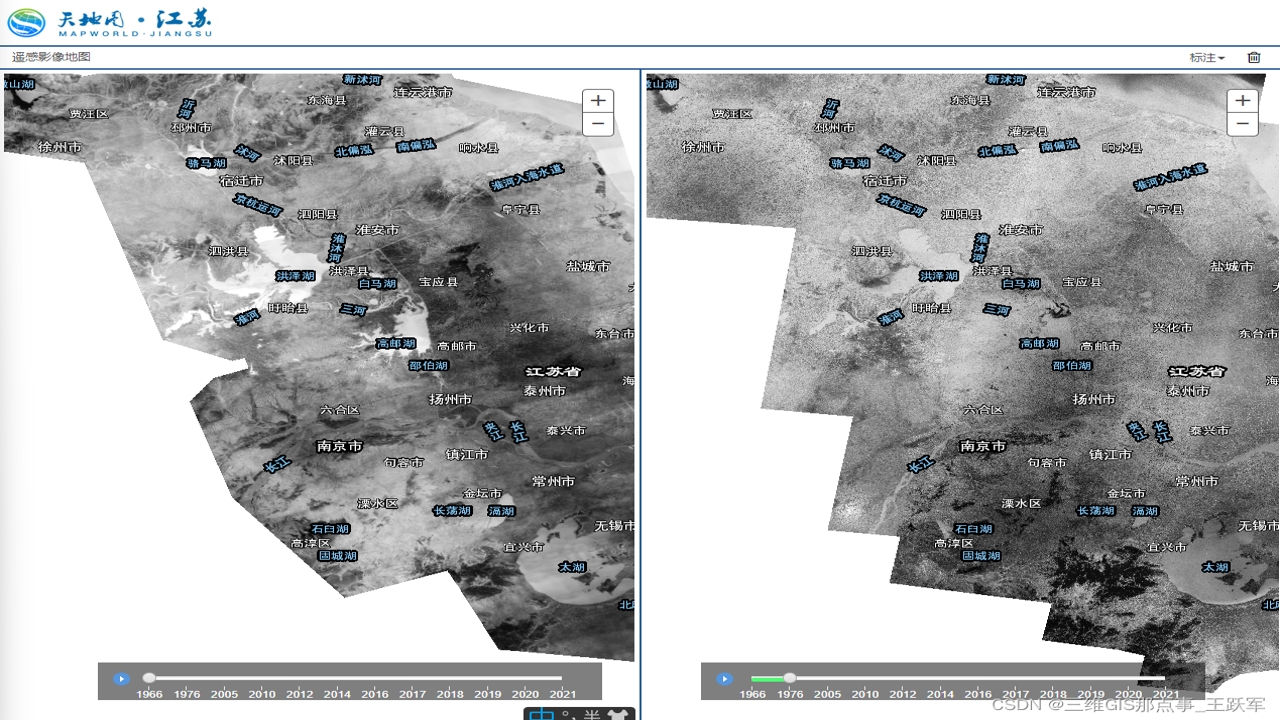Image resolution: width=1280 pixels, height=720 pixels.
Task: Zoom out on the right map panel
Action: [x=1242, y=124]
